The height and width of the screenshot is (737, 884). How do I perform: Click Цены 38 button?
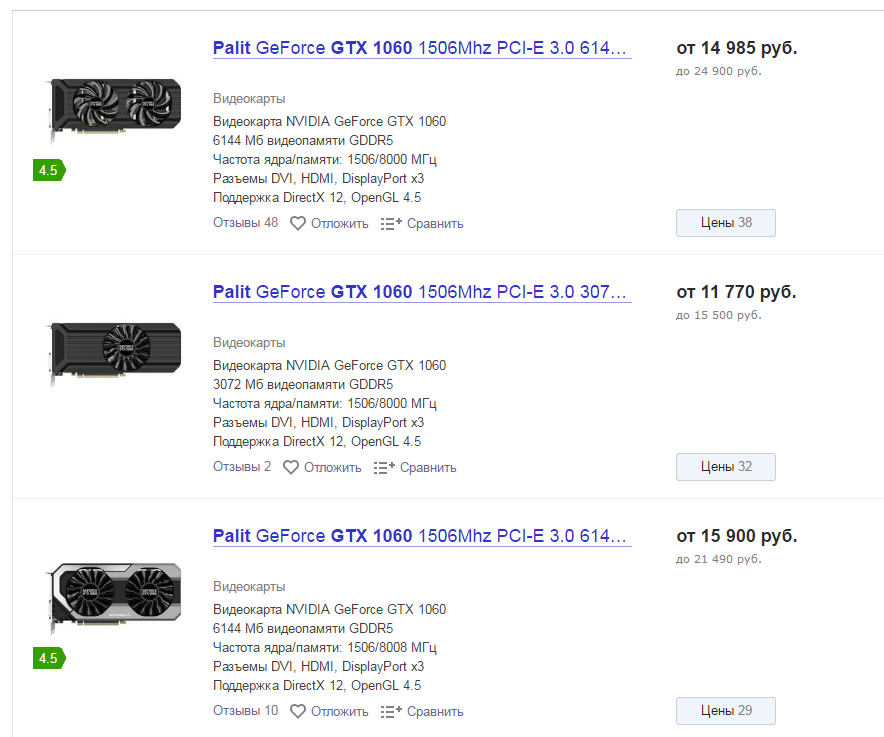726,223
